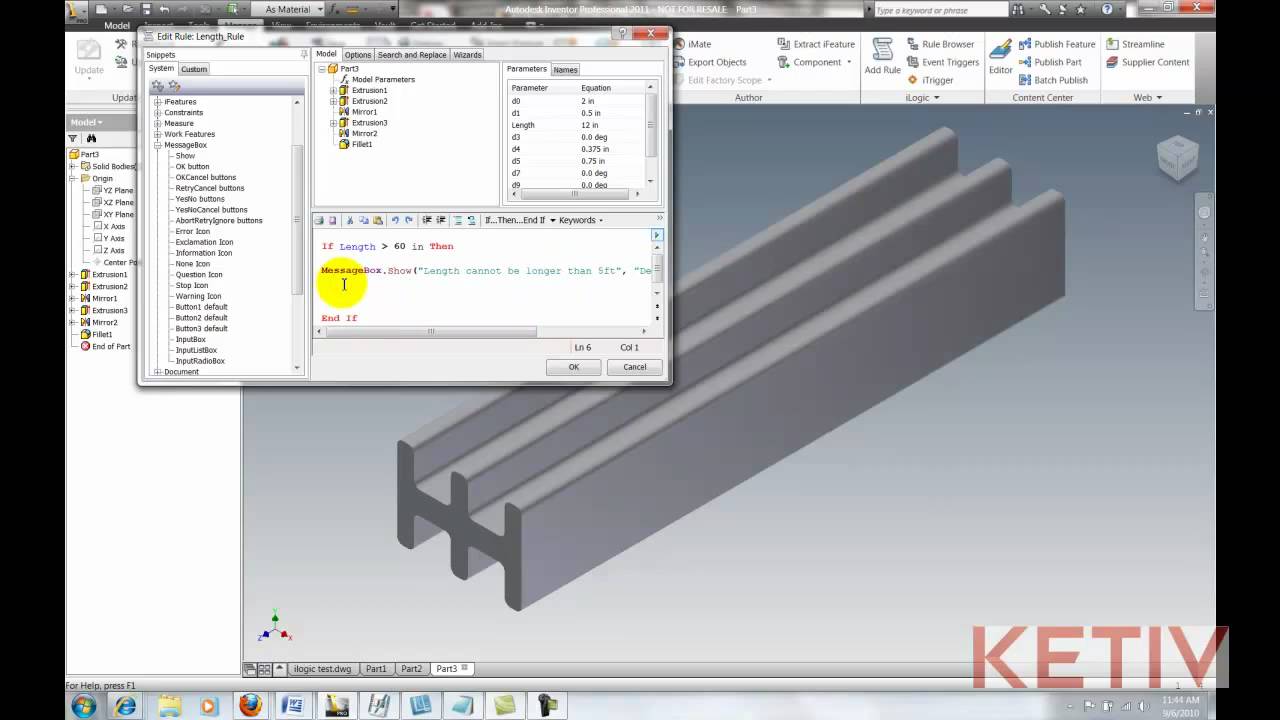Click the ViewCube in the 3D viewport

[x=1177, y=158]
